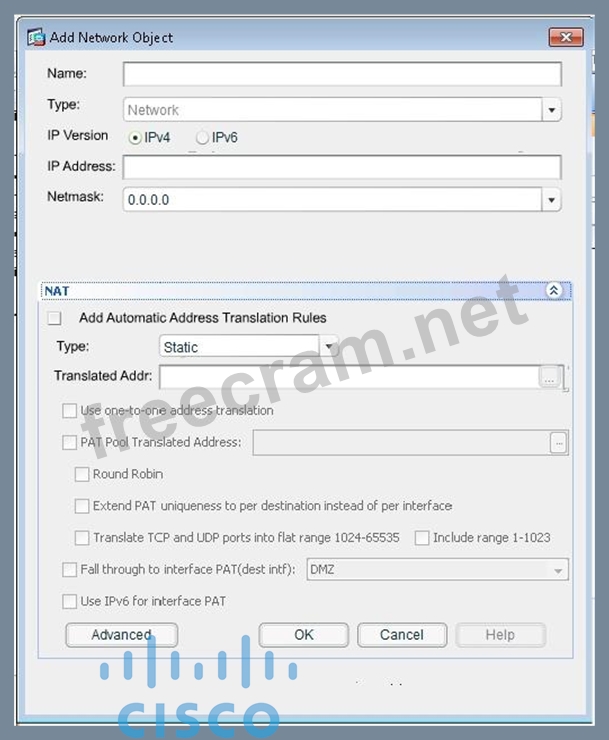Click the IP Address text field
Screen dimensions: 609x740
coord(341,167)
